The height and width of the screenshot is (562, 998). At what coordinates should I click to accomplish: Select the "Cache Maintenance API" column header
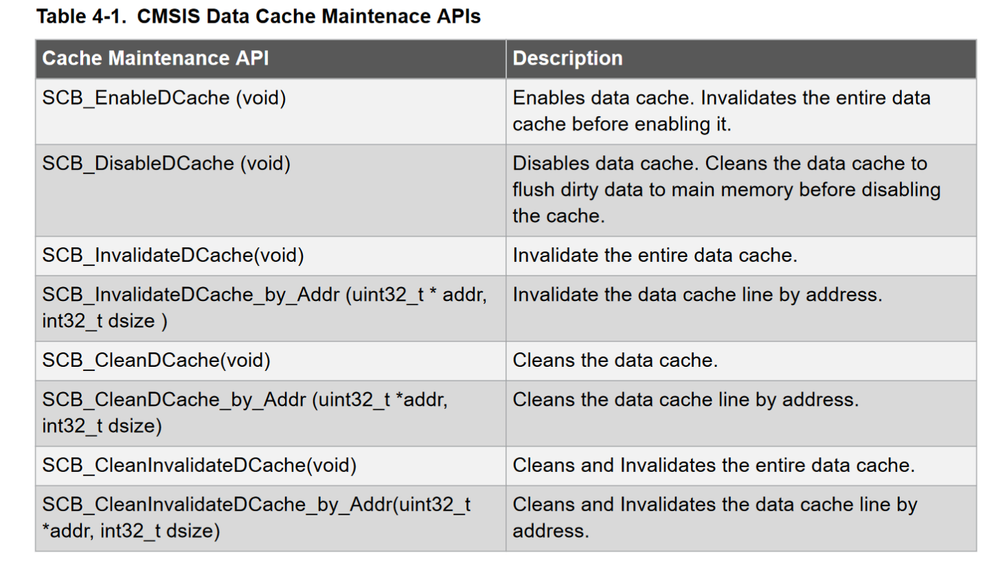[x=155, y=59]
